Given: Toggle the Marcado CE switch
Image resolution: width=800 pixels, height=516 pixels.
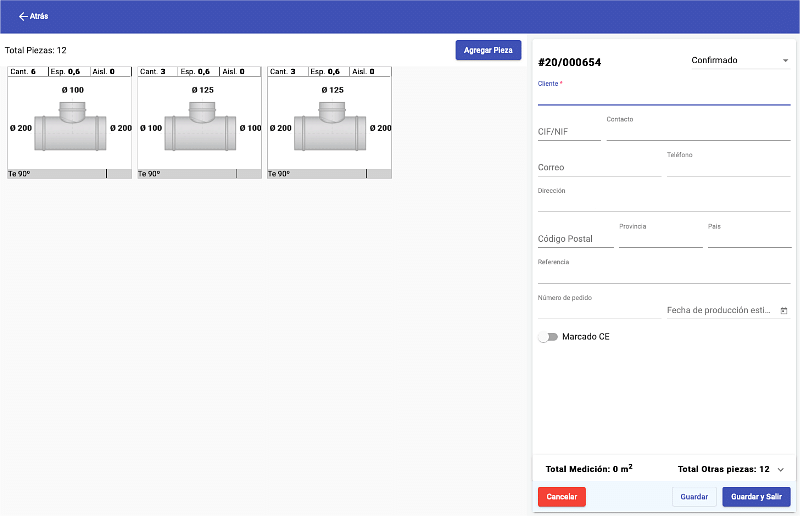Looking at the screenshot, I should point(547,337).
